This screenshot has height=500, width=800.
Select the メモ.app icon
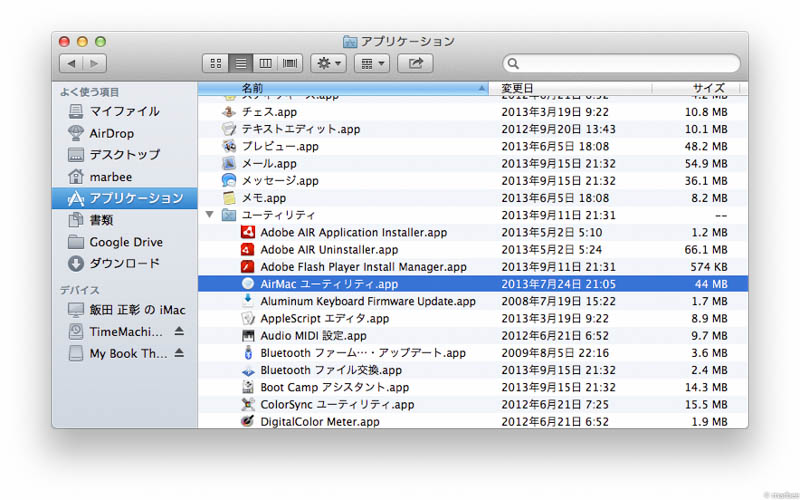[229, 197]
